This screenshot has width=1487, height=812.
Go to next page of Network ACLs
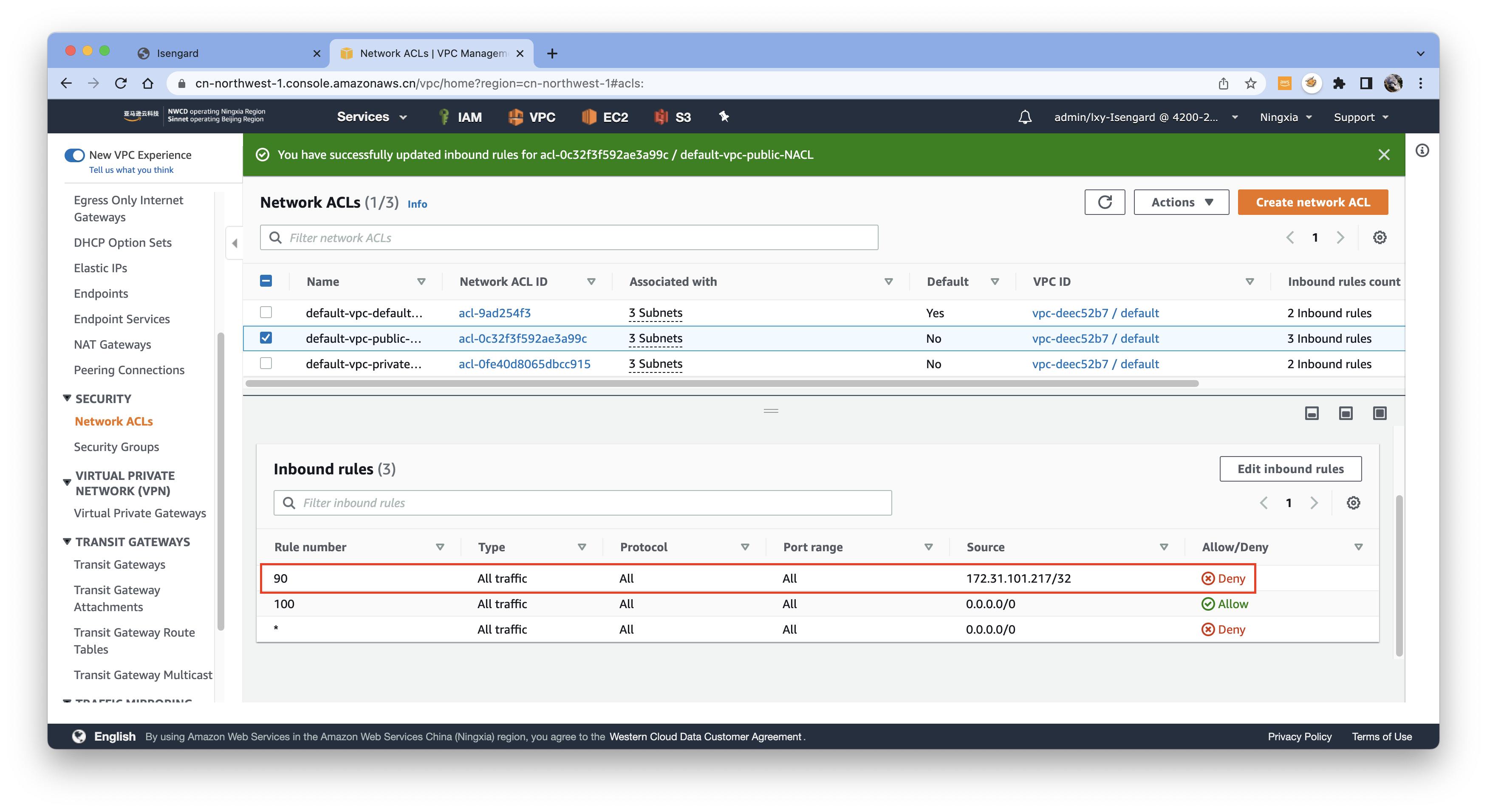[1340, 237]
